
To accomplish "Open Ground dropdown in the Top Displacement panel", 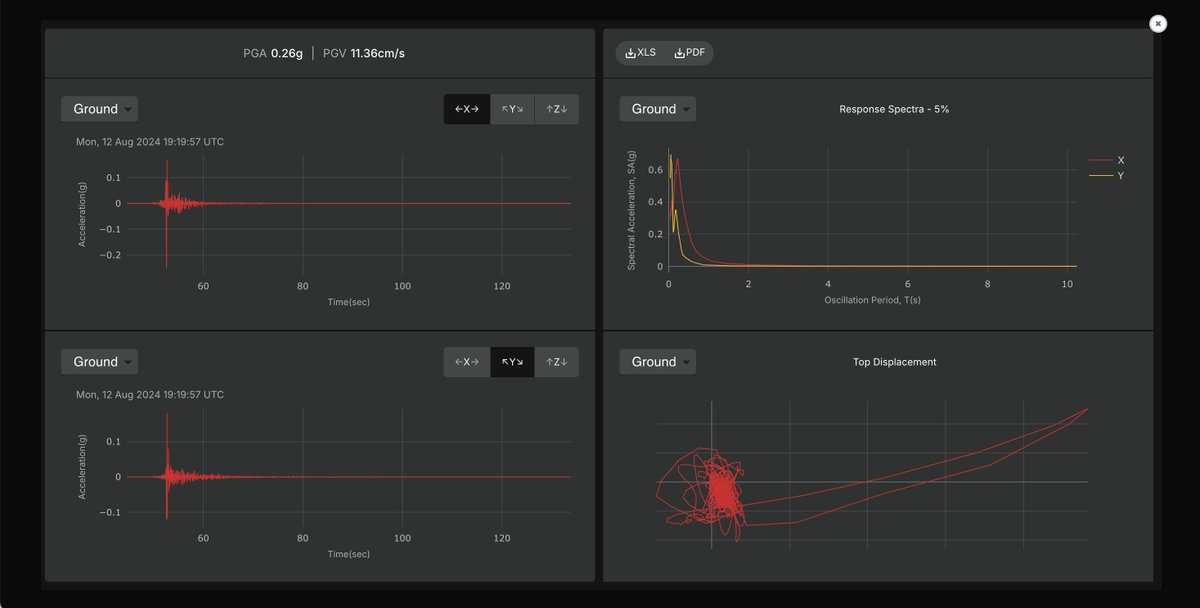I will 657,362.
